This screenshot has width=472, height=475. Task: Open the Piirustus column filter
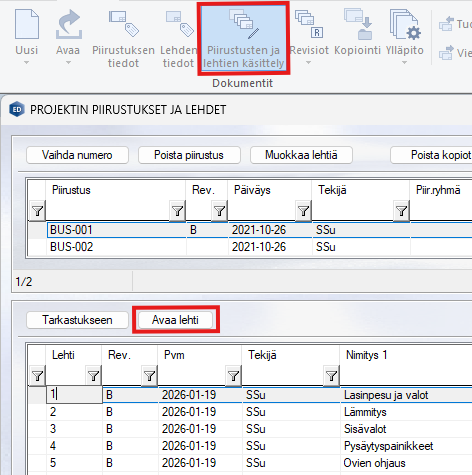pyautogui.click(x=177, y=211)
